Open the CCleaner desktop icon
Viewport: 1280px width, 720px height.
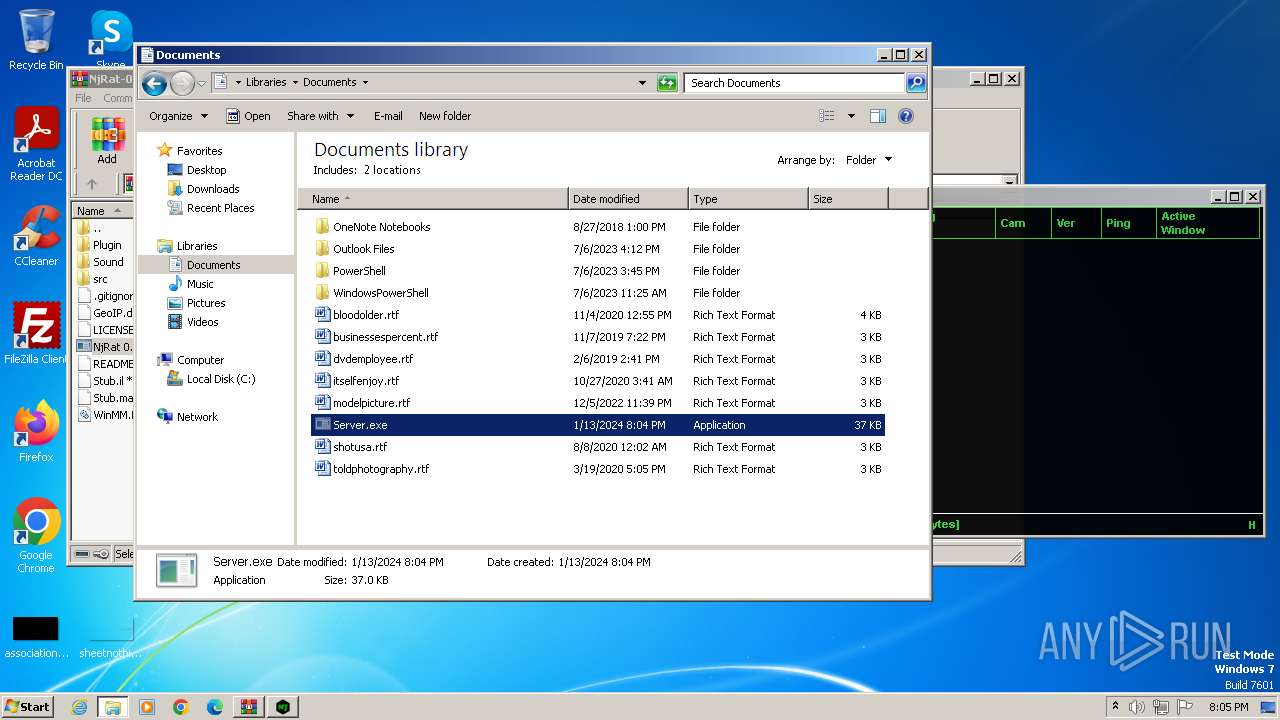tap(36, 236)
